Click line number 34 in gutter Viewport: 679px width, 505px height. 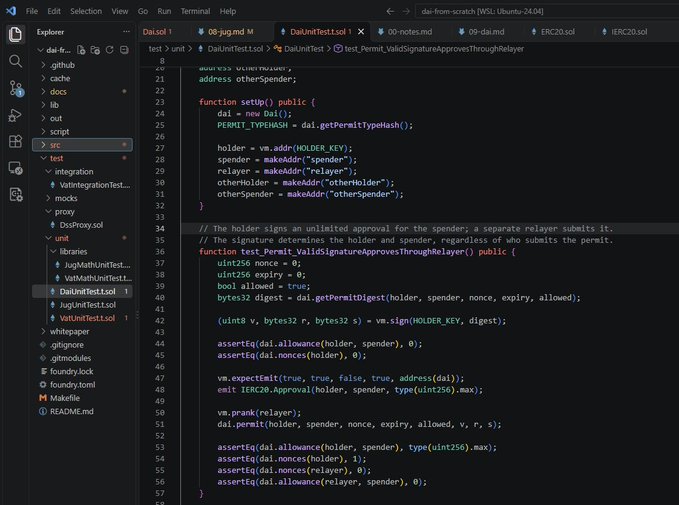pos(160,229)
